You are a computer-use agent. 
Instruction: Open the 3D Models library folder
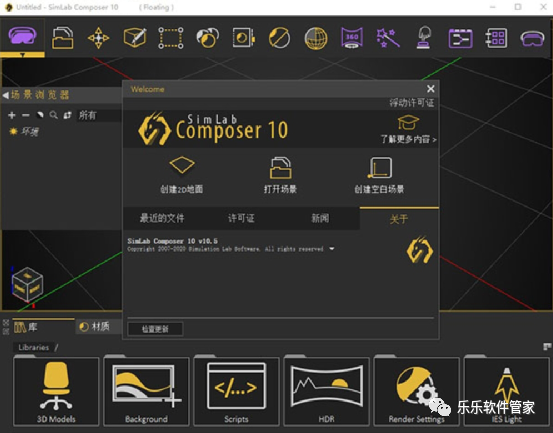coord(56,391)
